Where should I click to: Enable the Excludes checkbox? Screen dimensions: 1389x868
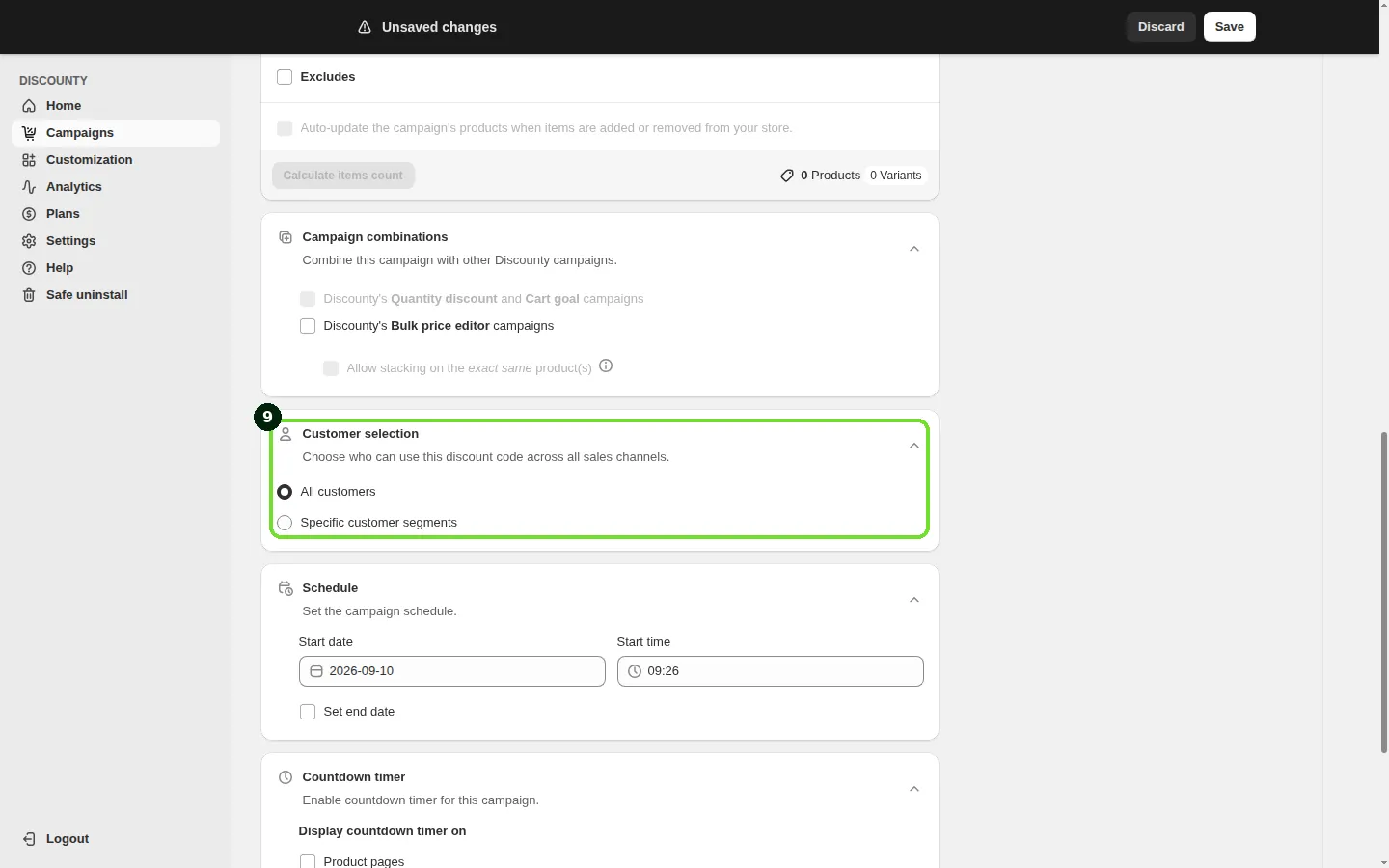coord(285,77)
